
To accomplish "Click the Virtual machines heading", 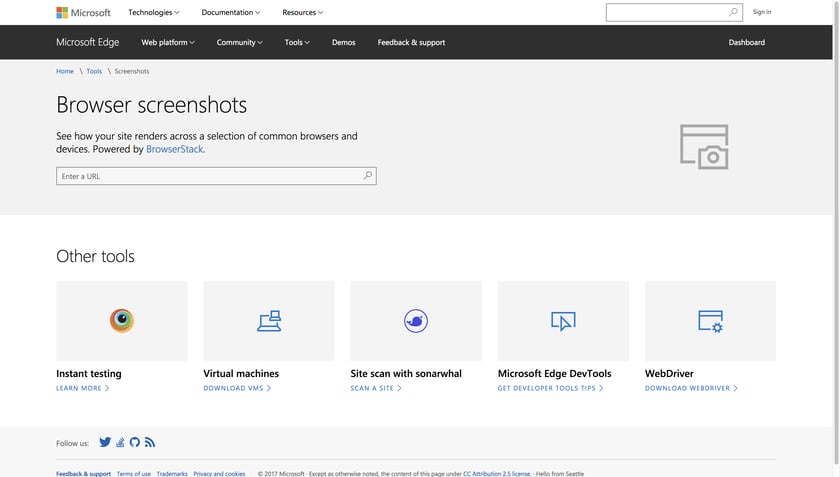I will (x=241, y=374).
